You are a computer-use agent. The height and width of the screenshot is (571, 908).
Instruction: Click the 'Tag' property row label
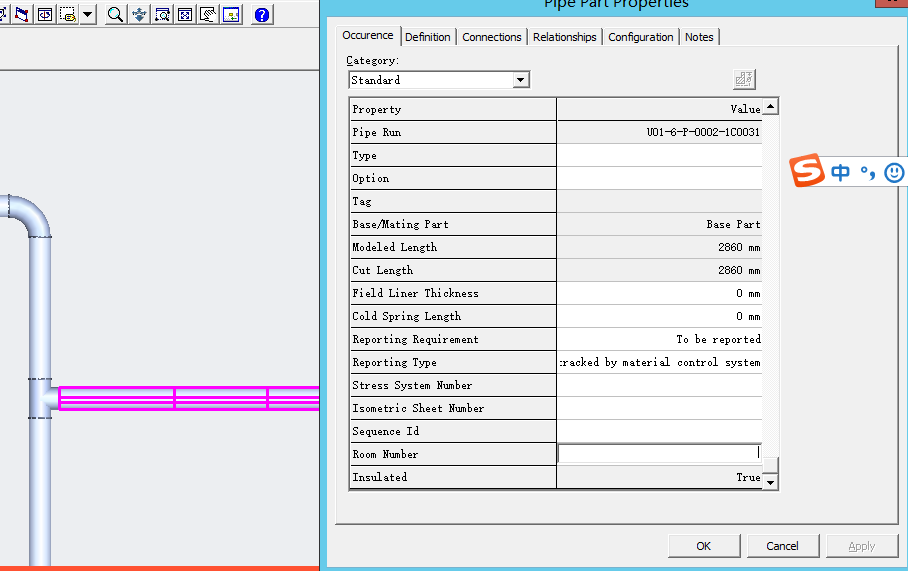coord(453,202)
